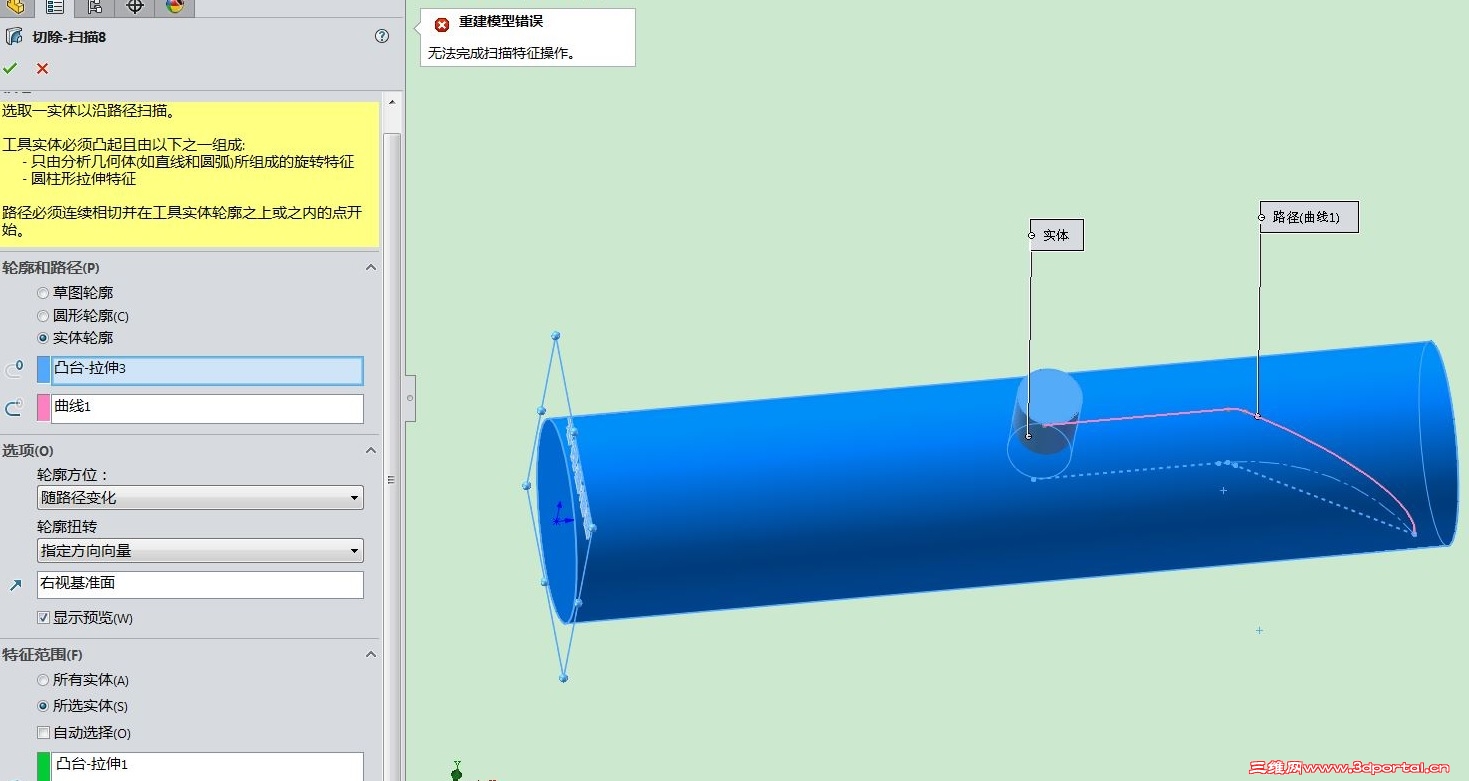The image size is (1469, 781).
Task: Open the ConfigurationManager tab
Action: point(95,7)
